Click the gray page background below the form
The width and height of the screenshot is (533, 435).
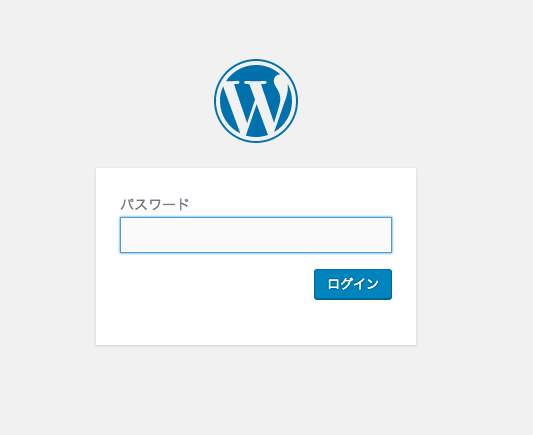tap(256, 391)
